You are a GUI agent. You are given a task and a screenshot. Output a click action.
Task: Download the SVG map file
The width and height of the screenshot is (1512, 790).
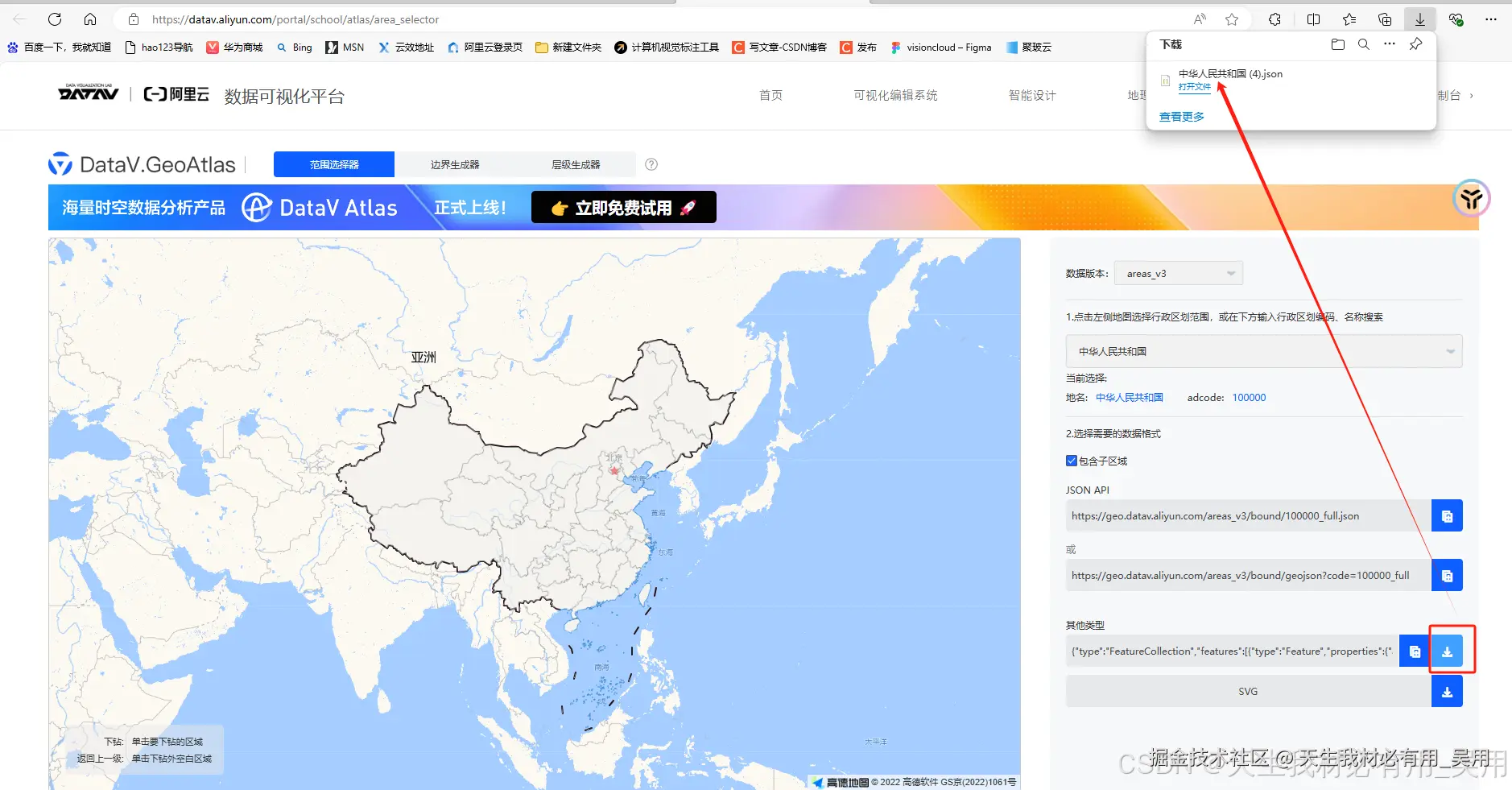(x=1447, y=691)
